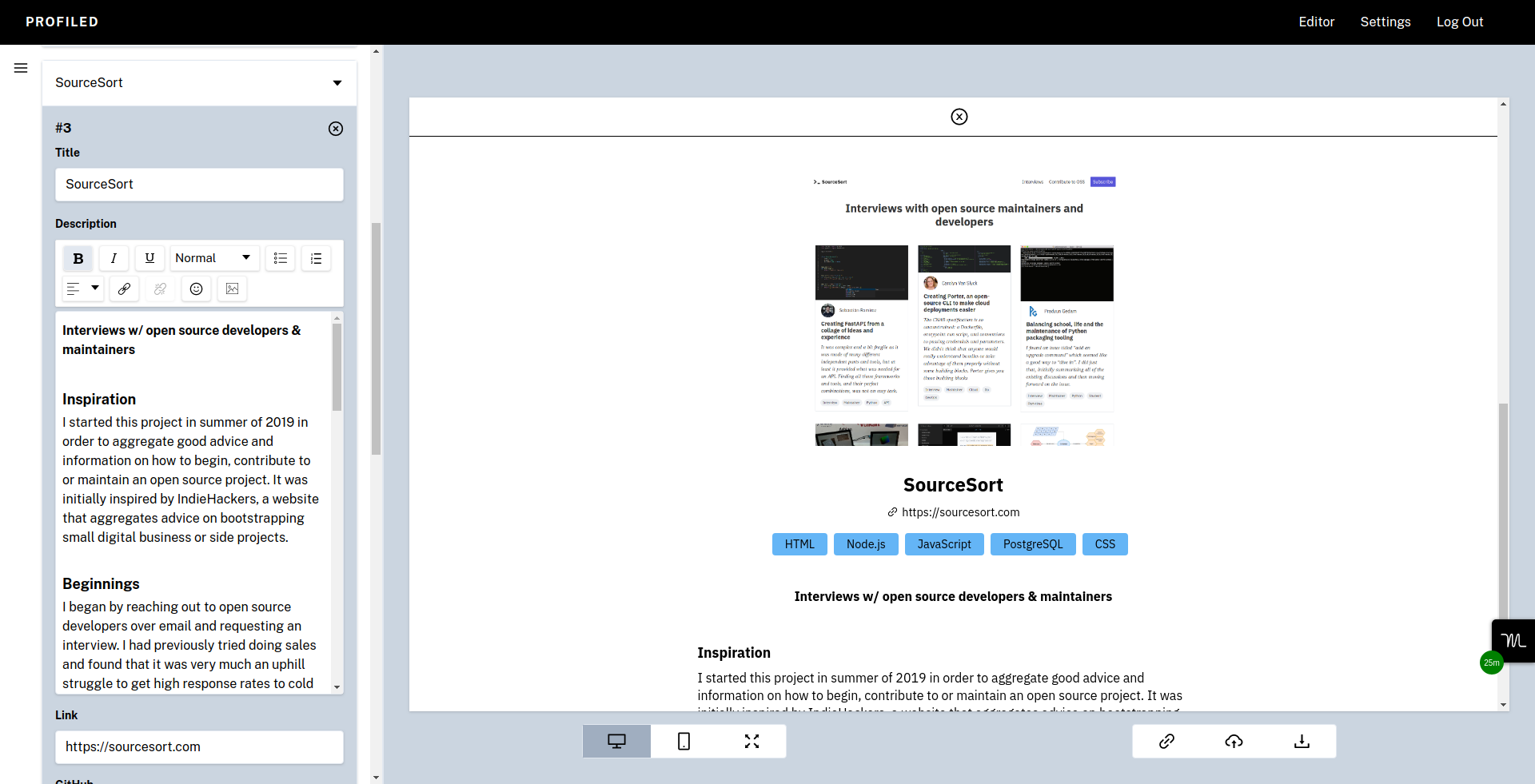
Task: Toggle italic formatting in description editor
Action: [x=114, y=258]
